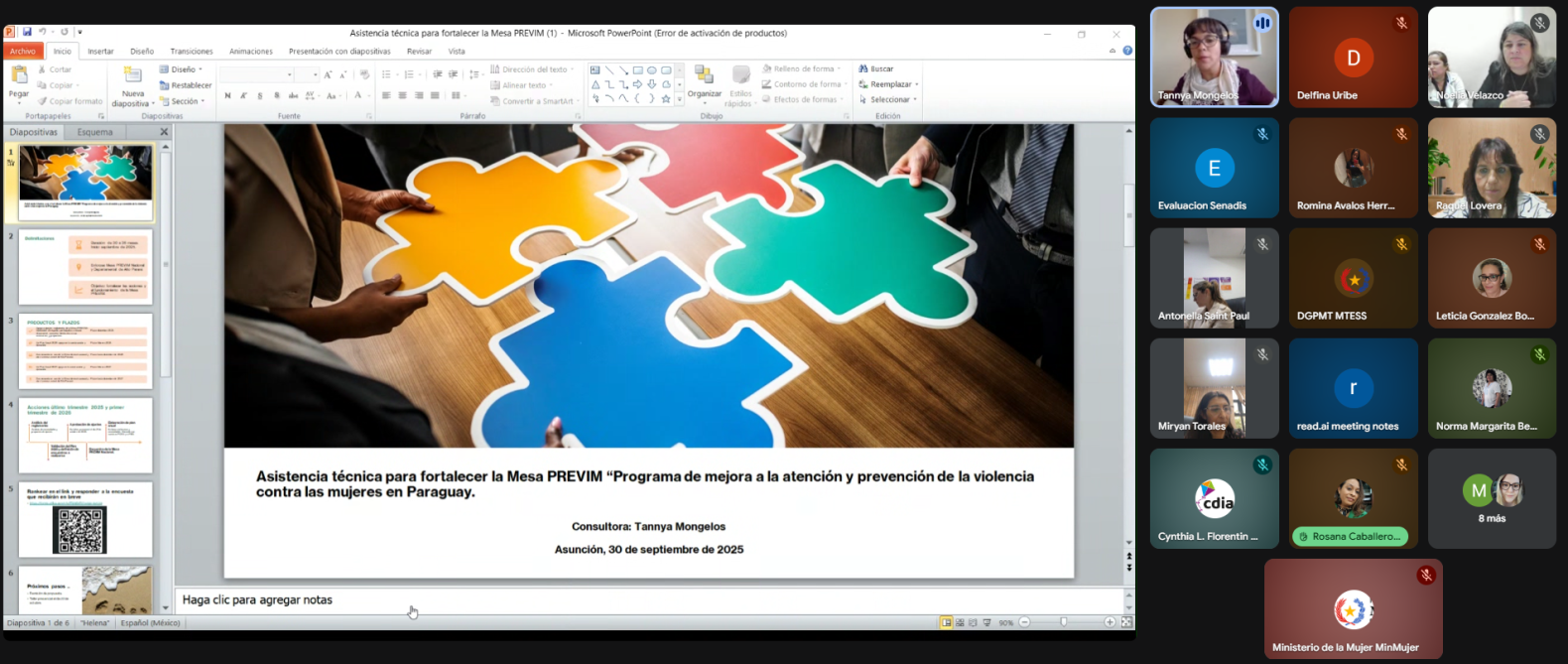Click the Save icon in quick access toolbar
The width and height of the screenshot is (1568, 664).
click(x=27, y=32)
